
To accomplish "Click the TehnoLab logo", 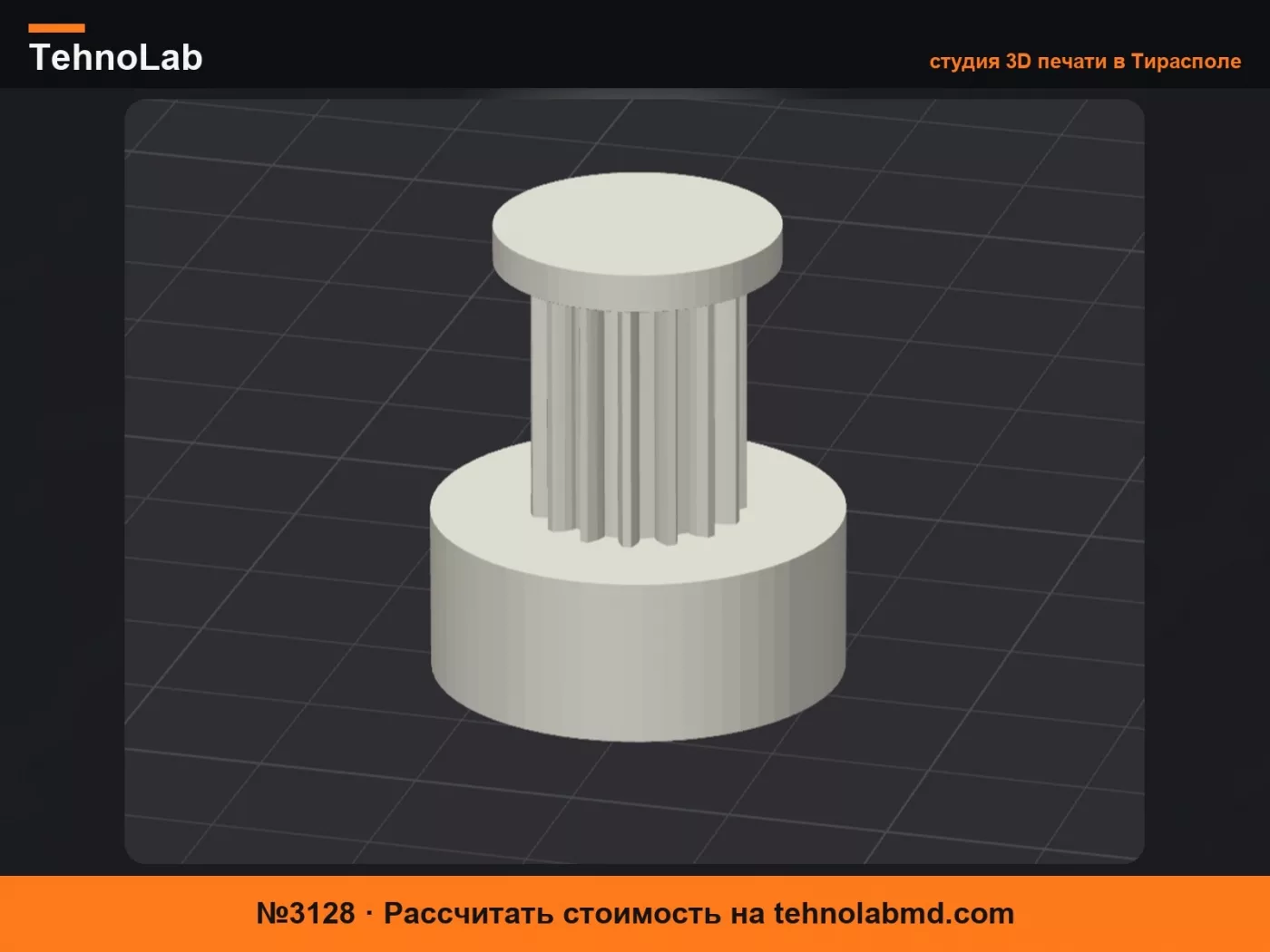I will point(115,50).
